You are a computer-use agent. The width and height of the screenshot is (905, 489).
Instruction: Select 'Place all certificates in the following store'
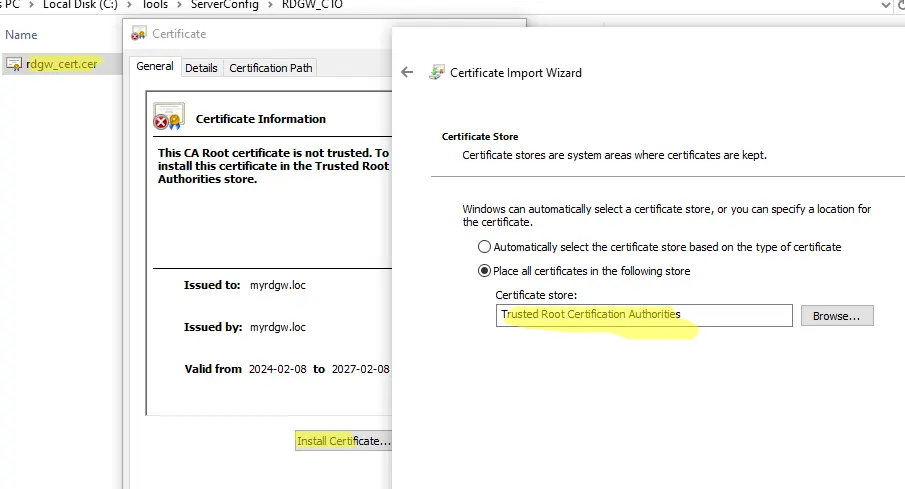(x=485, y=271)
